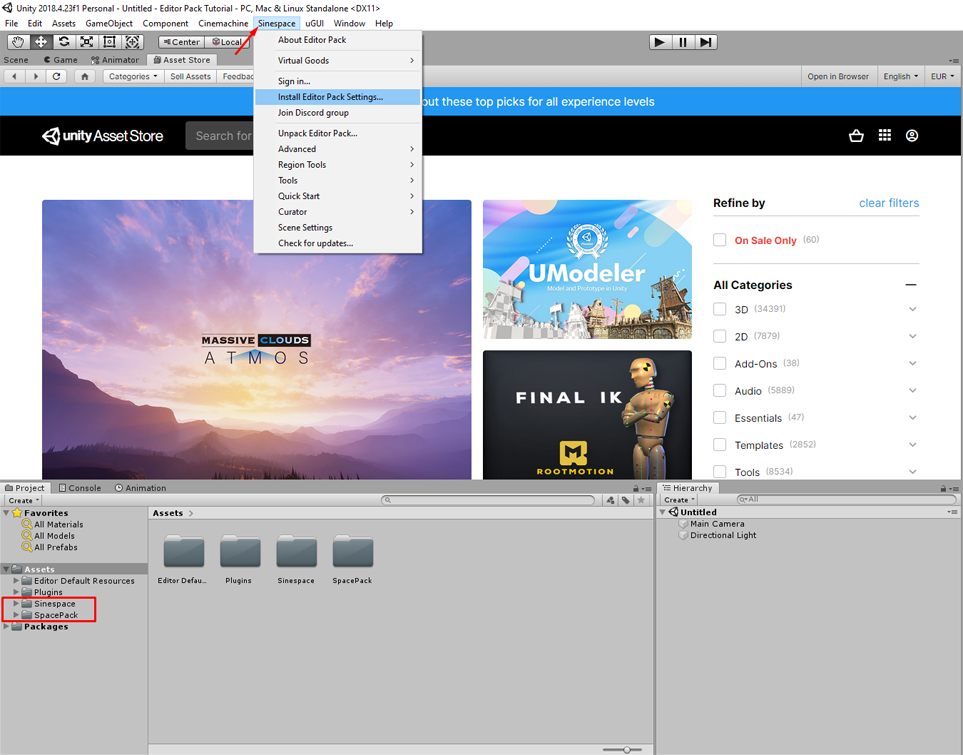Check the Tools category checkbox
Screen dimensions: 963x755
[x=720, y=471]
